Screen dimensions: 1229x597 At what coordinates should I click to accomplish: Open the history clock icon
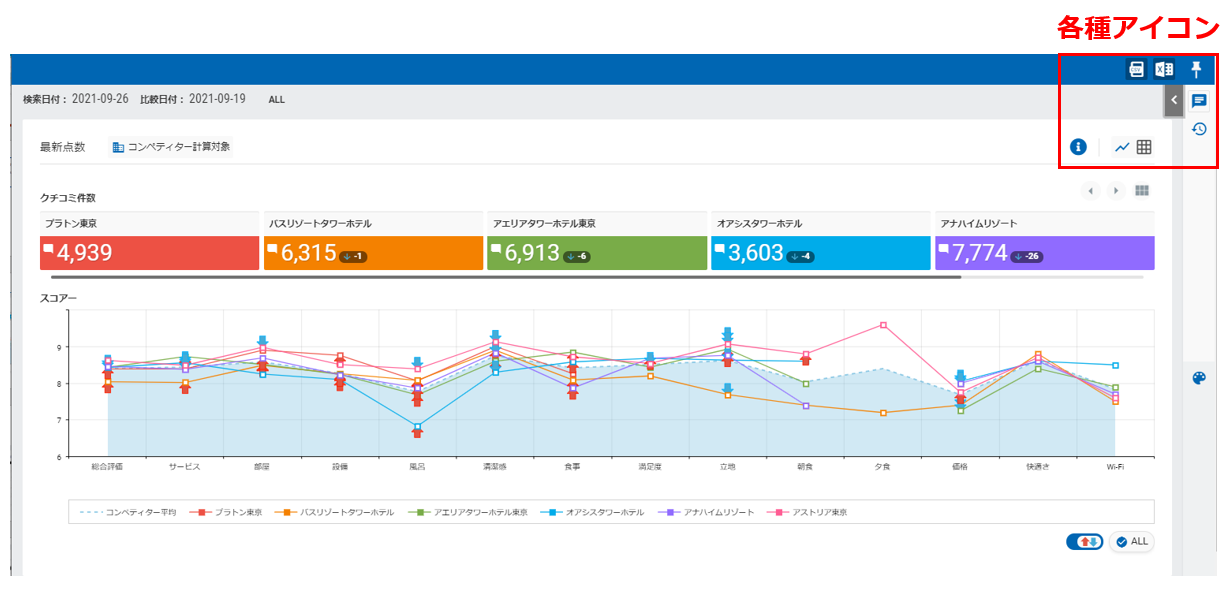pos(1199,129)
